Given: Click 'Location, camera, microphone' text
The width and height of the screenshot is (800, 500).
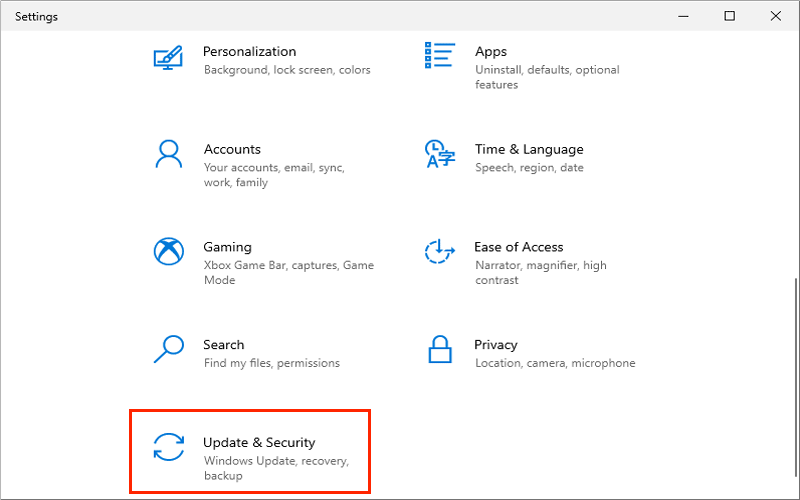Looking at the screenshot, I should 555,363.
